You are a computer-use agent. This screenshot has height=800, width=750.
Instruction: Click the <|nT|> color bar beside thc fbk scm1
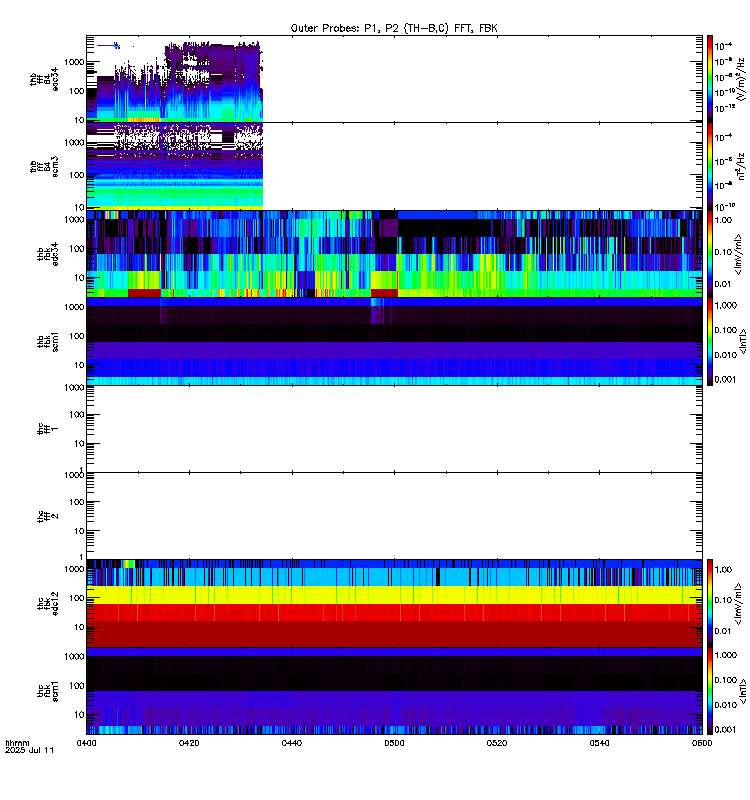click(x=710, y=691)
